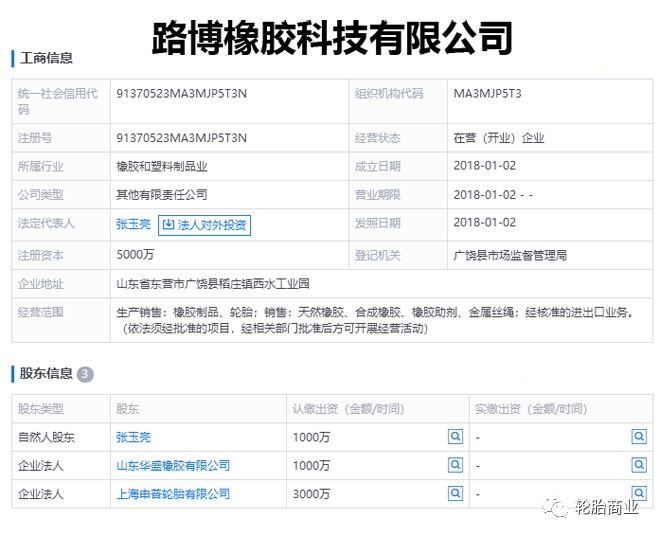Open 山东华盛橡胶有限公司 shareholder link
660x537 pixels.
173,465
